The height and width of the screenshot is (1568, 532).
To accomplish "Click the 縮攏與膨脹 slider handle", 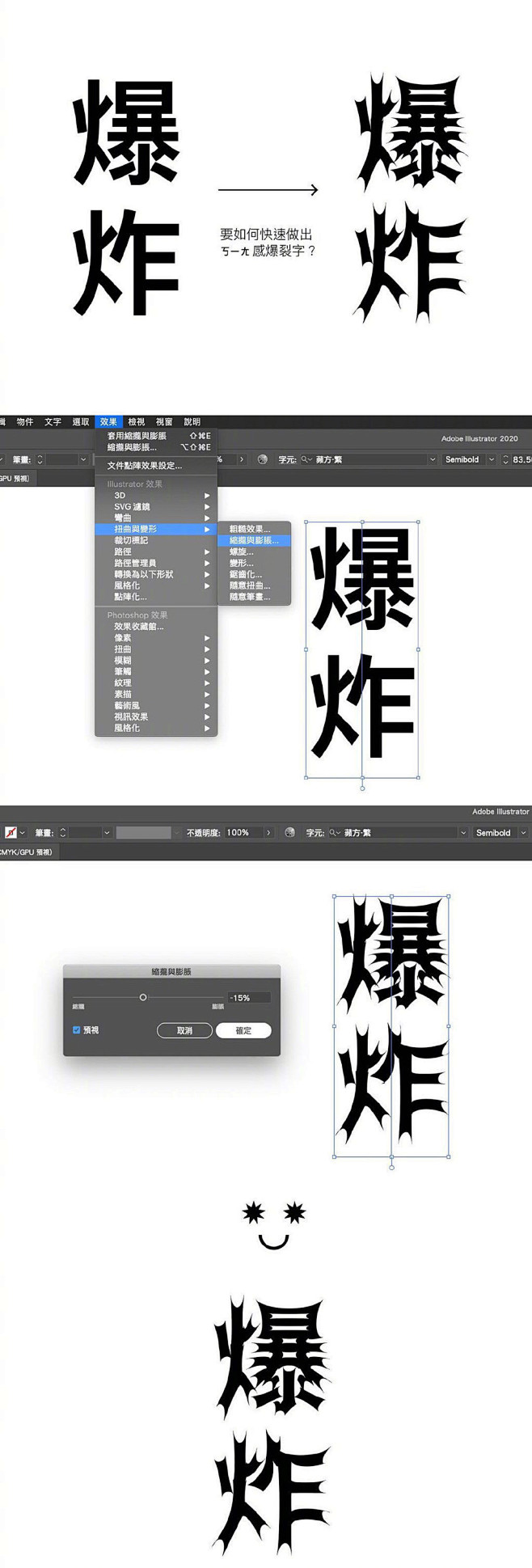I will point(143,997).
